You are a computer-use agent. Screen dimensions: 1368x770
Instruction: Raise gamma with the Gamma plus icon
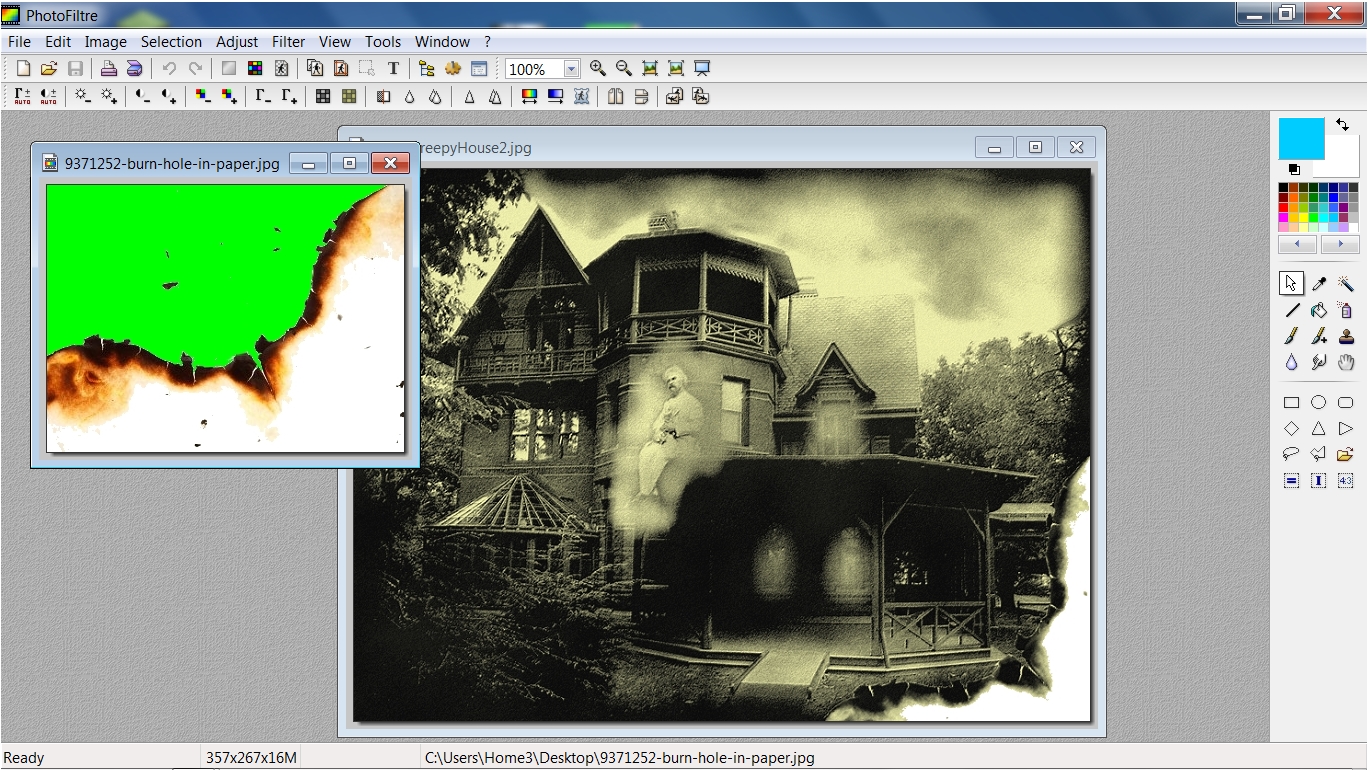click(x=289, y=96)
